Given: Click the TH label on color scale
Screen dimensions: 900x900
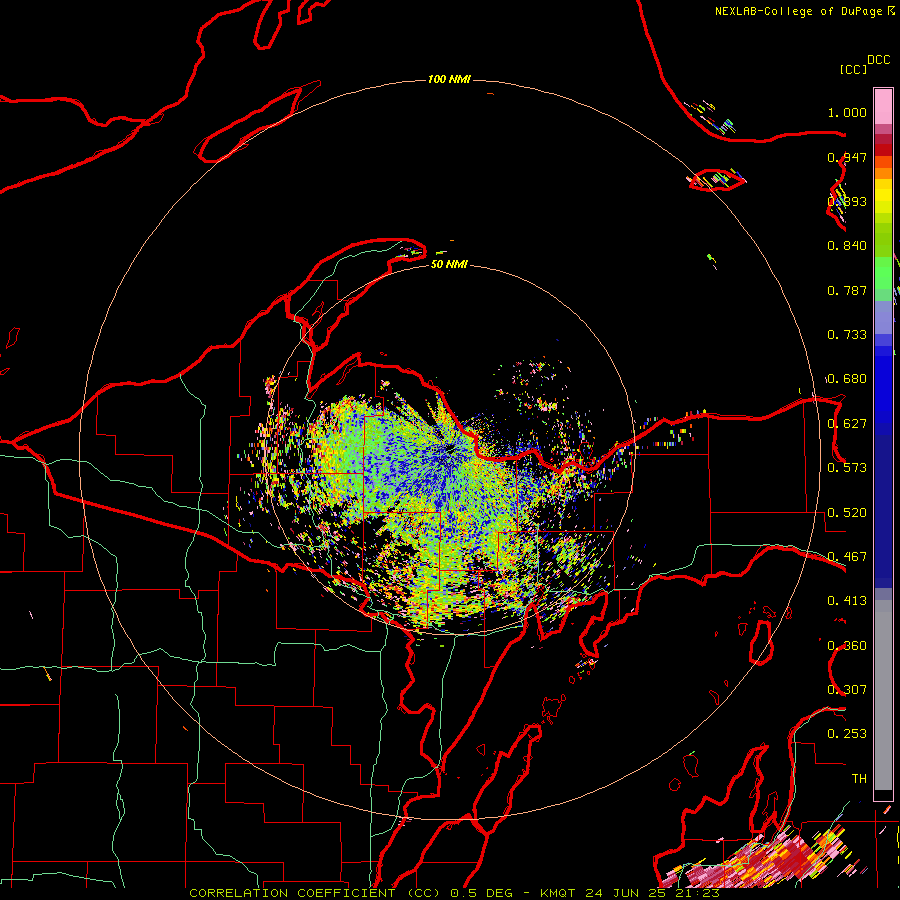Looking at the screenshot, I should click(x=859, y=779).
